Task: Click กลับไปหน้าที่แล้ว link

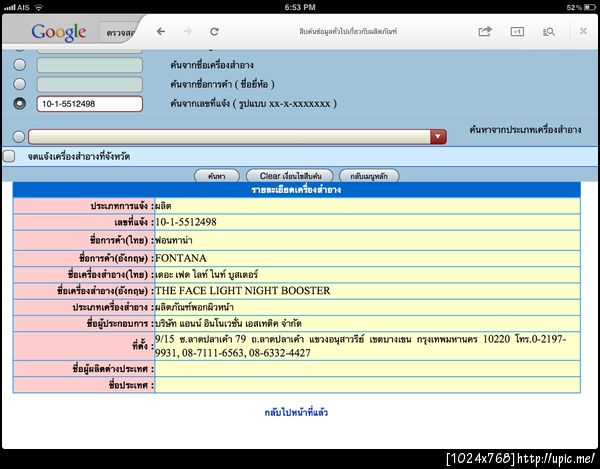Action: [296, 412]
